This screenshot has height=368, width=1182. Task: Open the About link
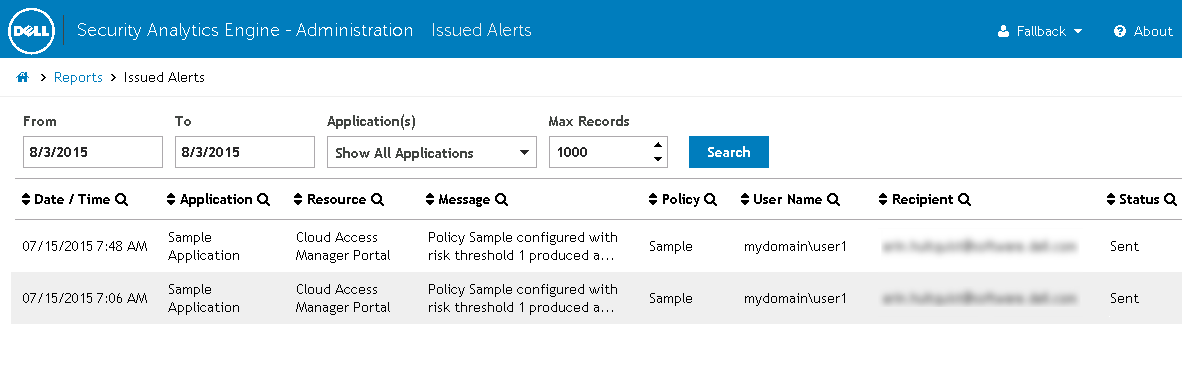point(1143,31)
